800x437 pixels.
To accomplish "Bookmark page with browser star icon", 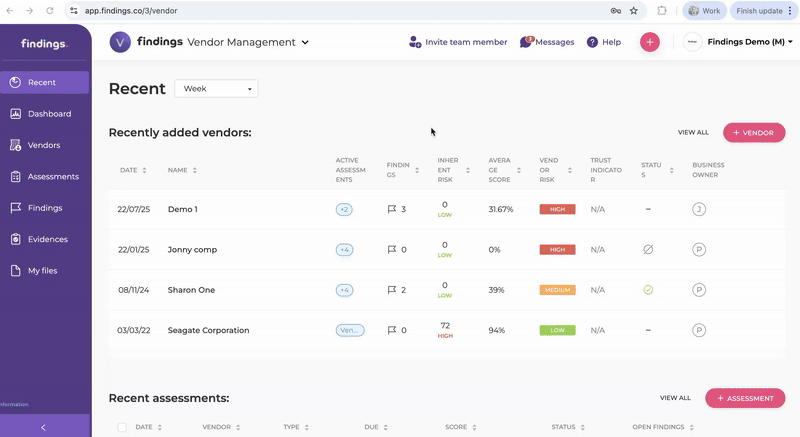I will tap(633, 10).
